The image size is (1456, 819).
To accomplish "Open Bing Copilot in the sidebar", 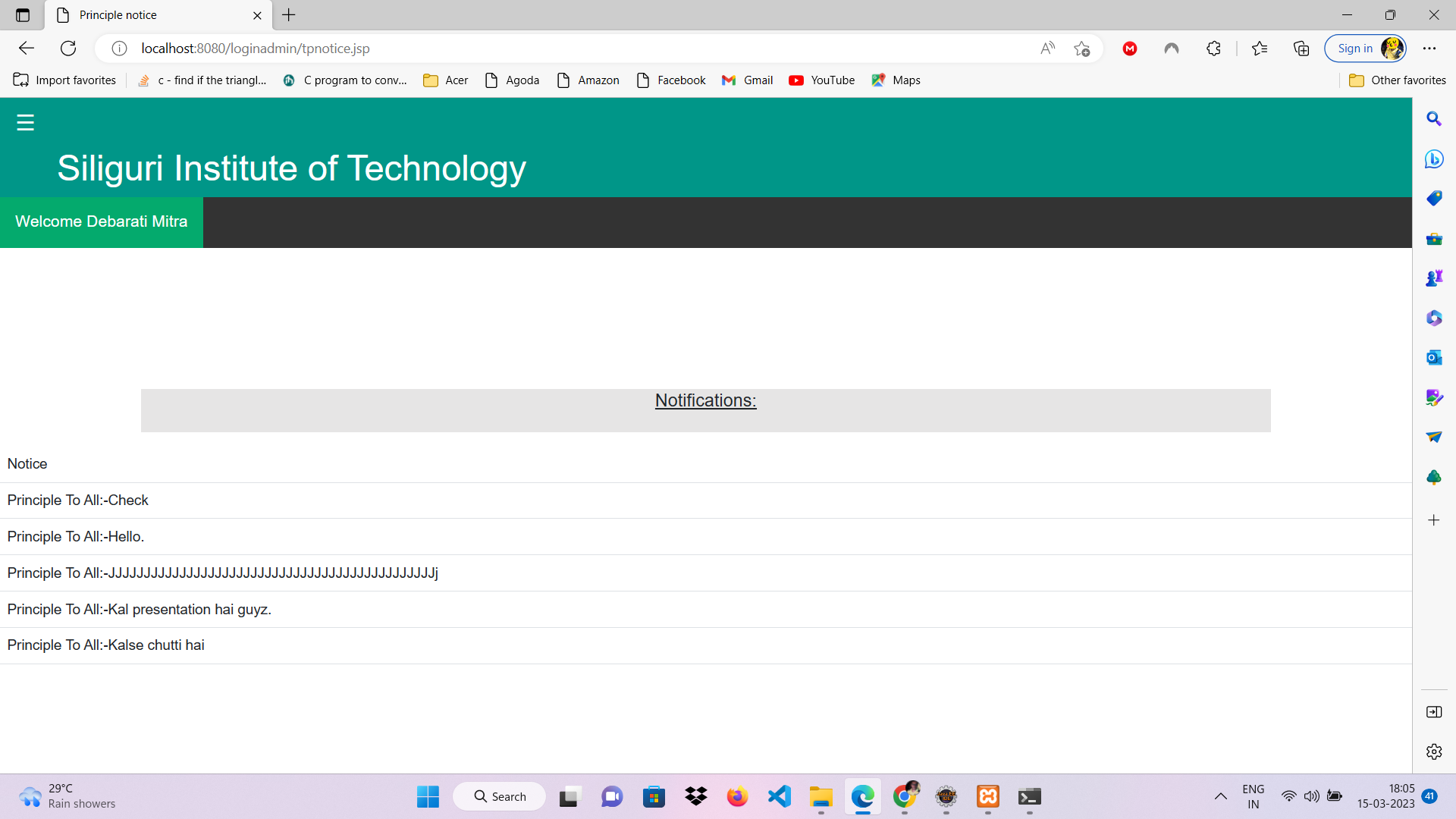I will (1435, 159).
